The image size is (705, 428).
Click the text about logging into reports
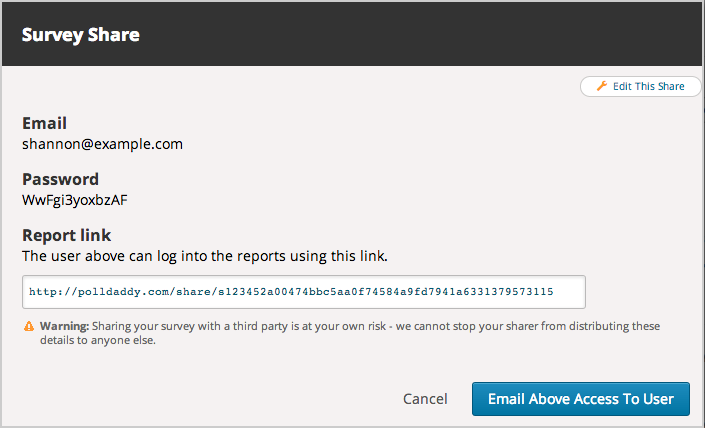click(x=205, y=257)
